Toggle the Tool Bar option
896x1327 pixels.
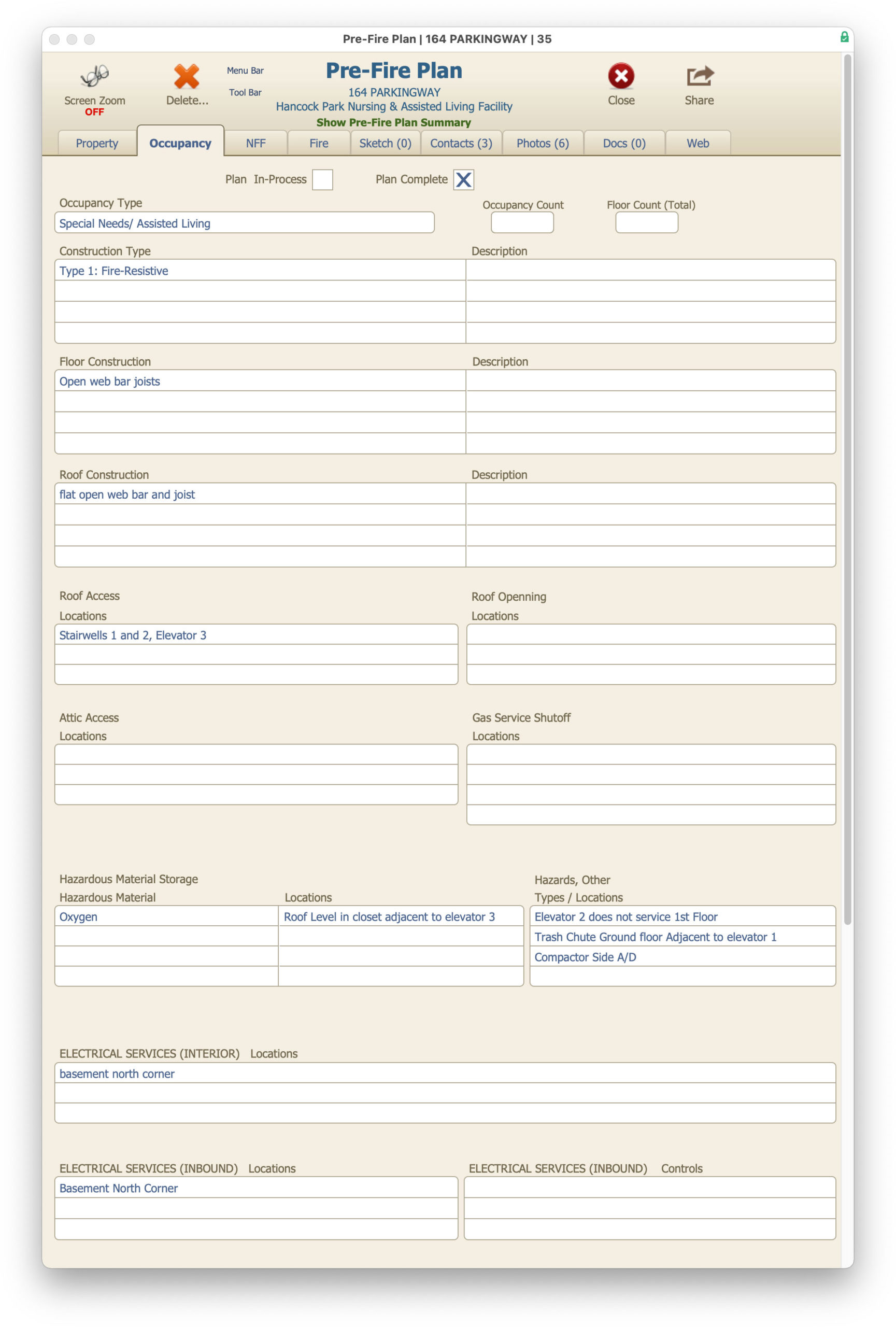point(246,92)
